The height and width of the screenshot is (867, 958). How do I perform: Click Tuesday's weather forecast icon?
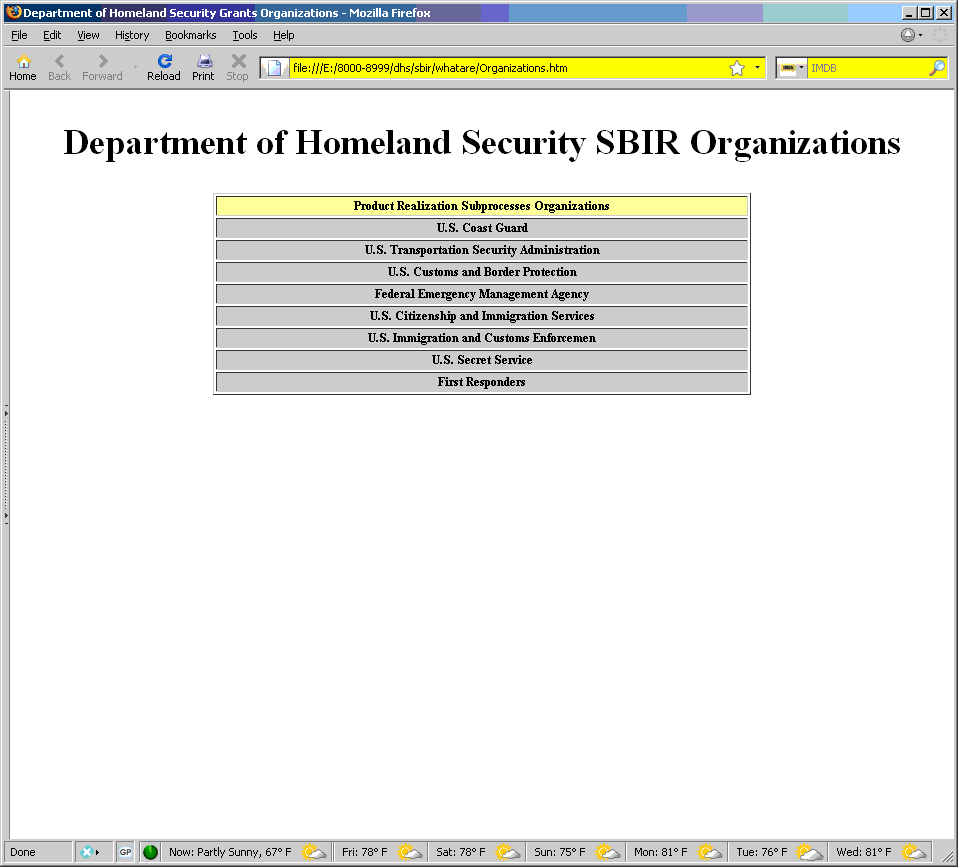[810, 852]
